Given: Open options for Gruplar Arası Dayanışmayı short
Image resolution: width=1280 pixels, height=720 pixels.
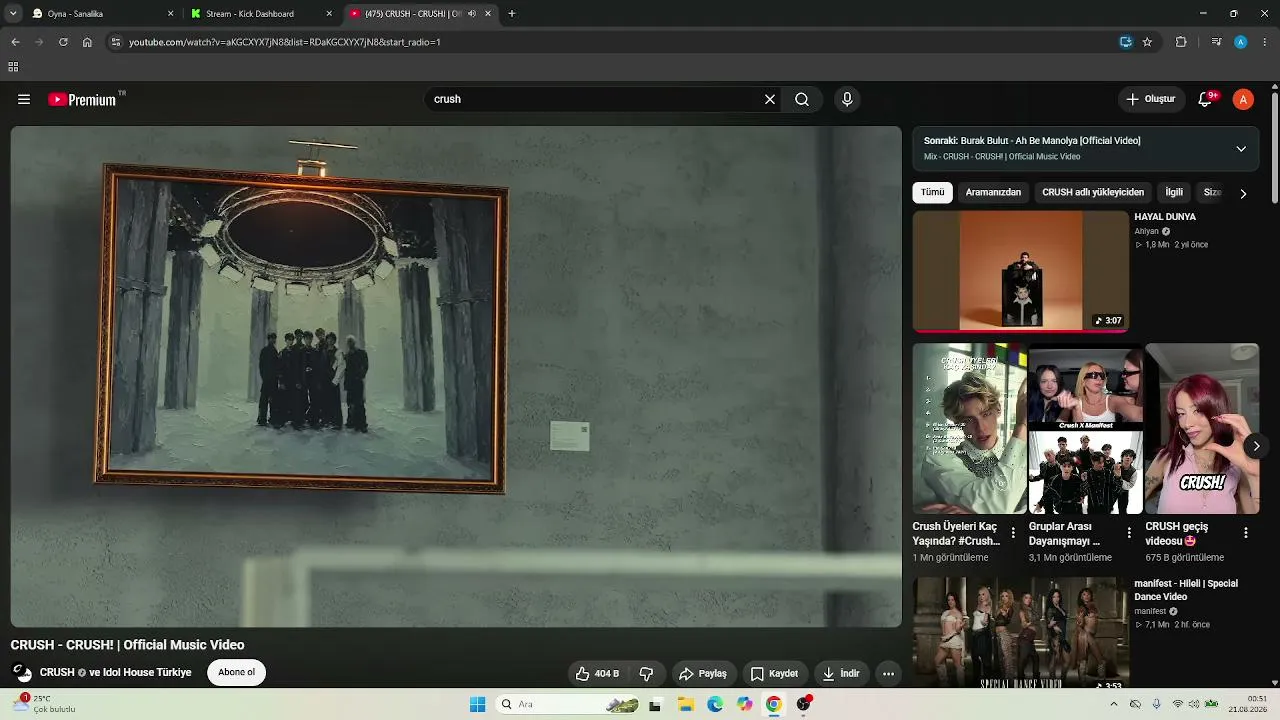Looking at the screenshot, I should pyautogui.click(x=1129, y=533).
